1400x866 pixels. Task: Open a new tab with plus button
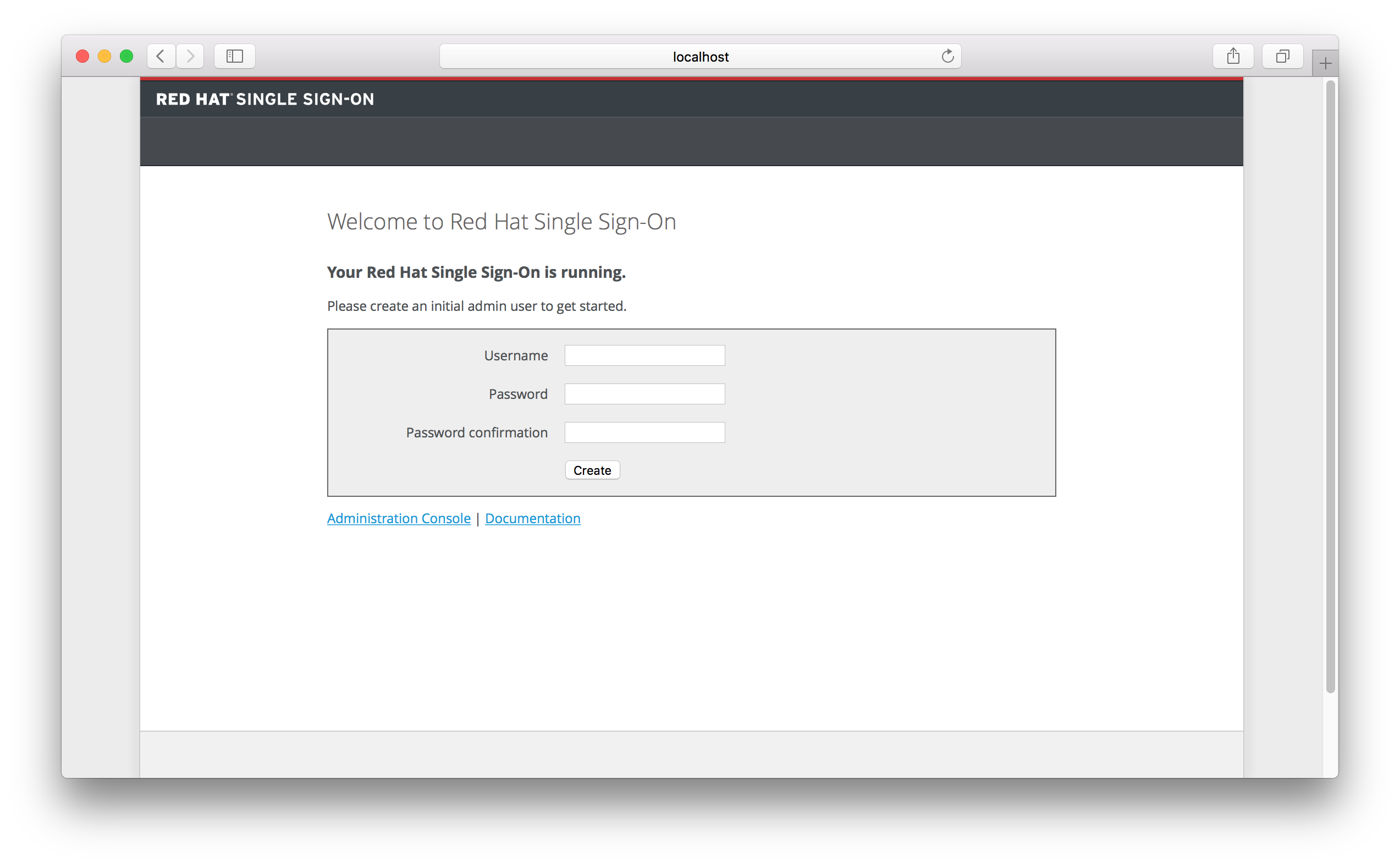pyautogui.click(x=1325, y=63)
